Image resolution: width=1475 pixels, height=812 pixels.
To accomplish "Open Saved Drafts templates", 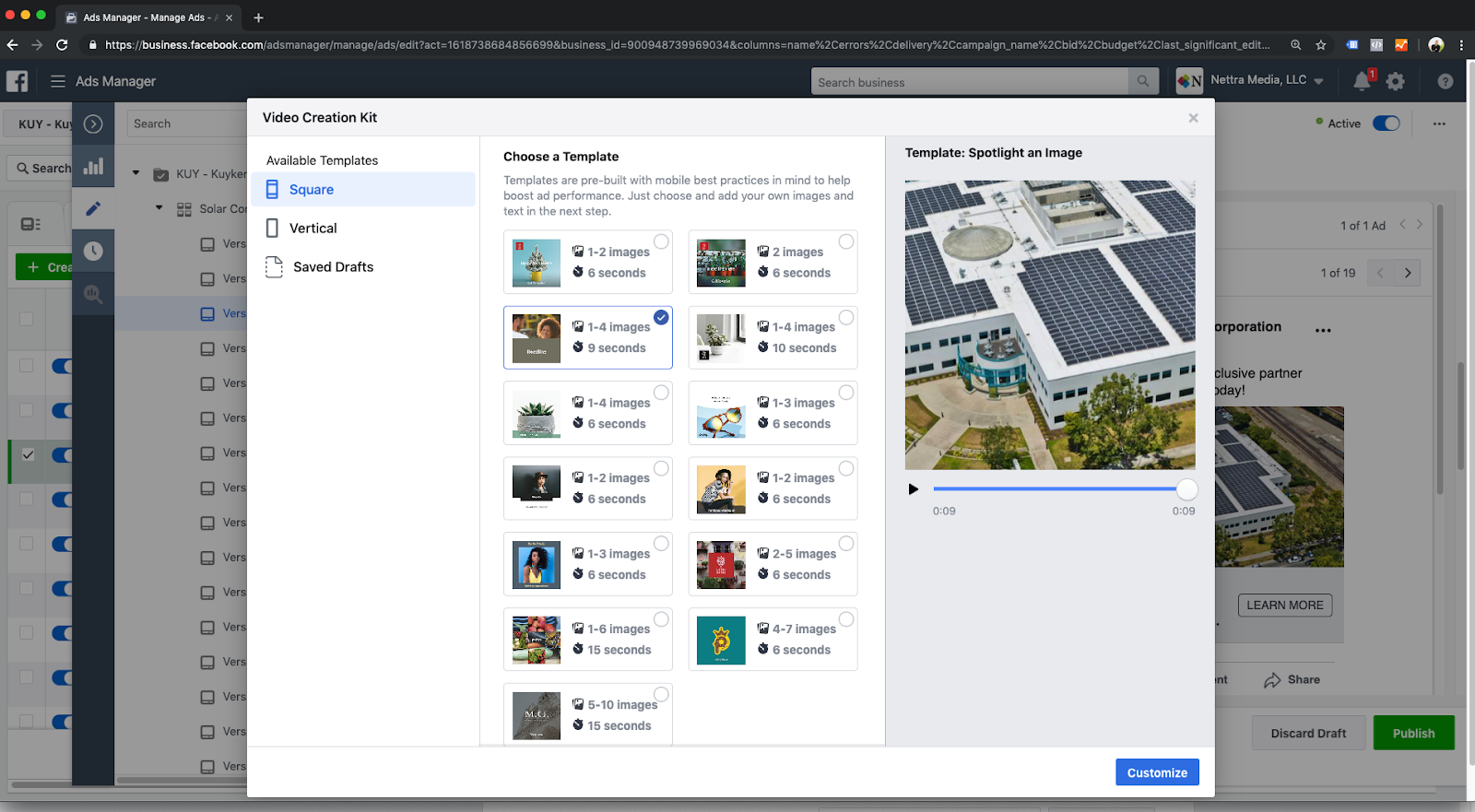I will tap(363, 267).
